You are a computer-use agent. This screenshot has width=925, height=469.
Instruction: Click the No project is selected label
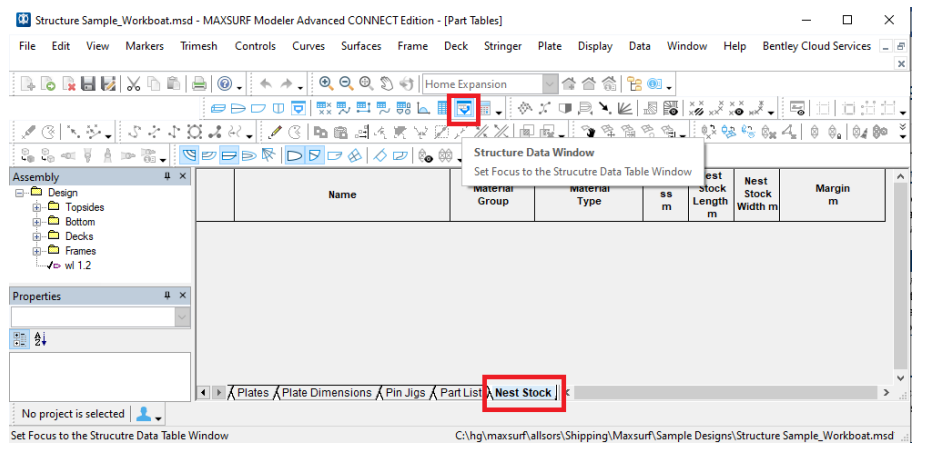(73, 414)
